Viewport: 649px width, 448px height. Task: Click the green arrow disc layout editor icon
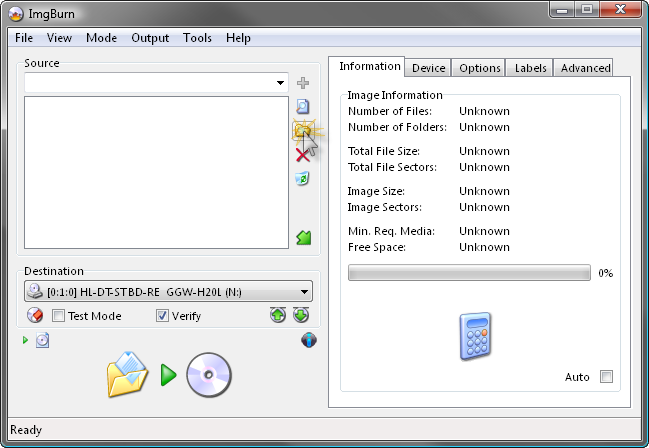tap(303, 238)
